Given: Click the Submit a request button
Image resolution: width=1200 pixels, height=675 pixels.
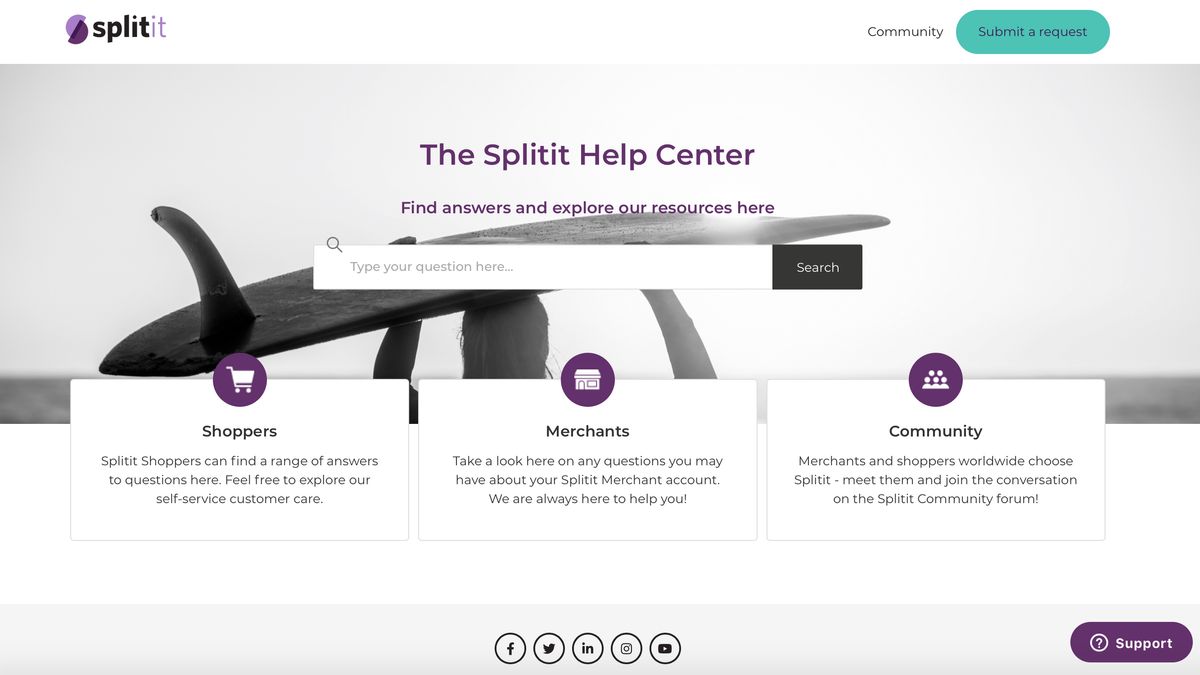Looking at the screenshot, I should pyautogui.click(x=1033, y=32).
